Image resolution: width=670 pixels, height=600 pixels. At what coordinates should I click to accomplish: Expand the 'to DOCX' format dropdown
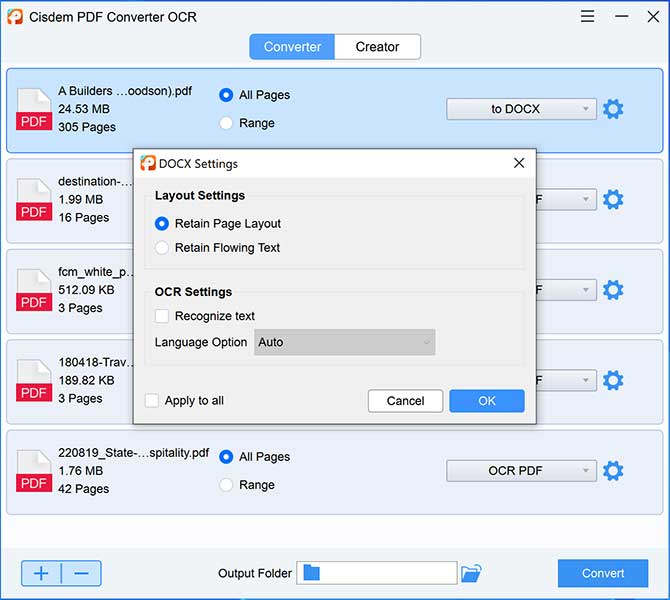[x=521, y=109]
